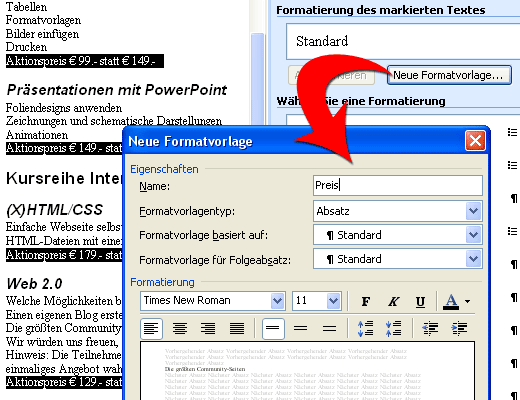Toggle italic (K) formatting button
Viewport: 520px width, 400px height.
pyautogui.click(x=393, y=301)
